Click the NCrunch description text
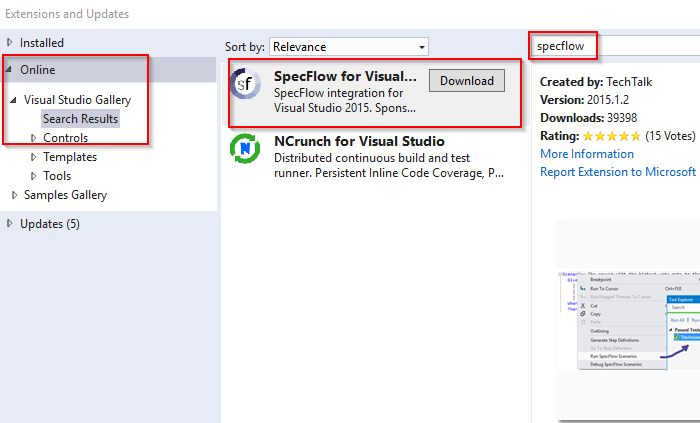Screen dimensions: 700x423 (x=389, y=166)
